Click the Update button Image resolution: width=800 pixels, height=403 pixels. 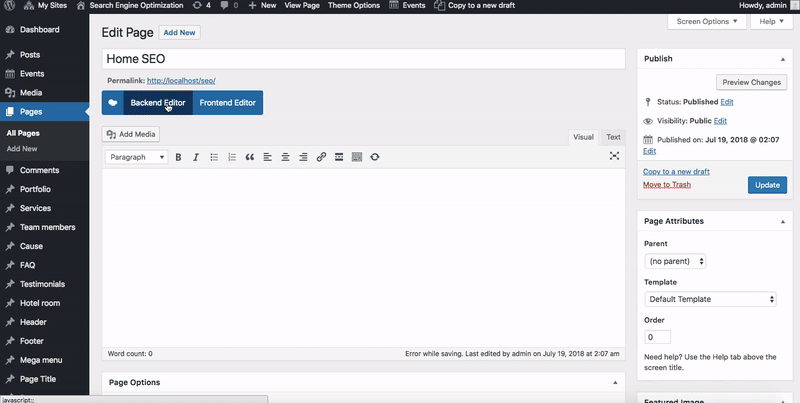point(767,185)
